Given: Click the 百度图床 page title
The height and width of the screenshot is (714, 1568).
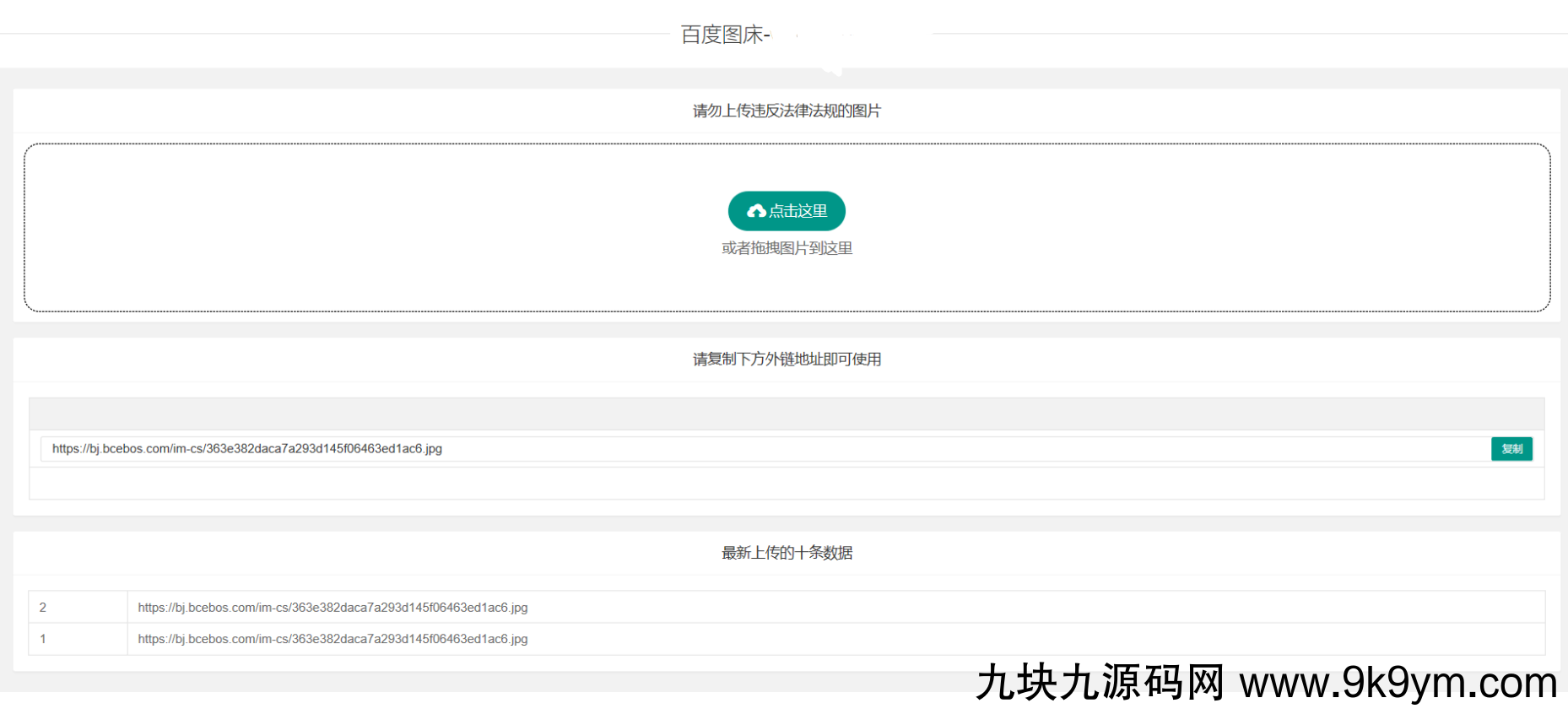Looking at the screenshot, I should (x=724, y=35).
